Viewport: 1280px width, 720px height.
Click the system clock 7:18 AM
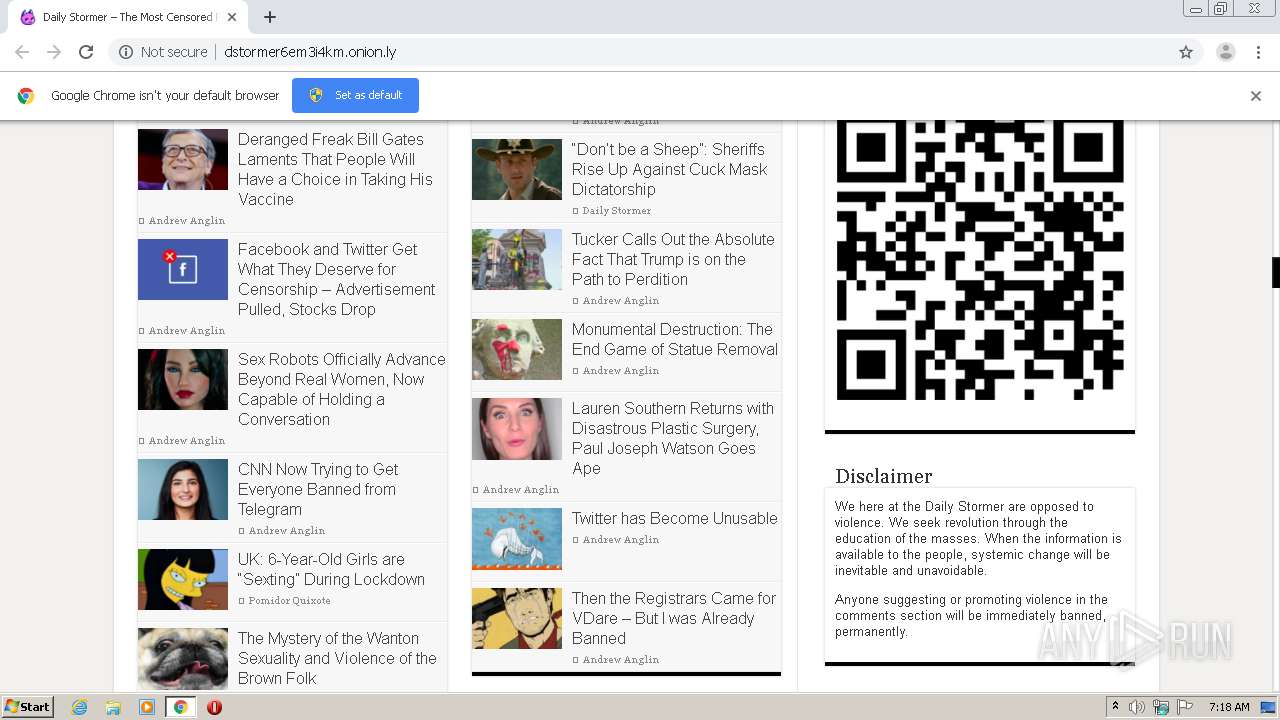coord(1228,707)
